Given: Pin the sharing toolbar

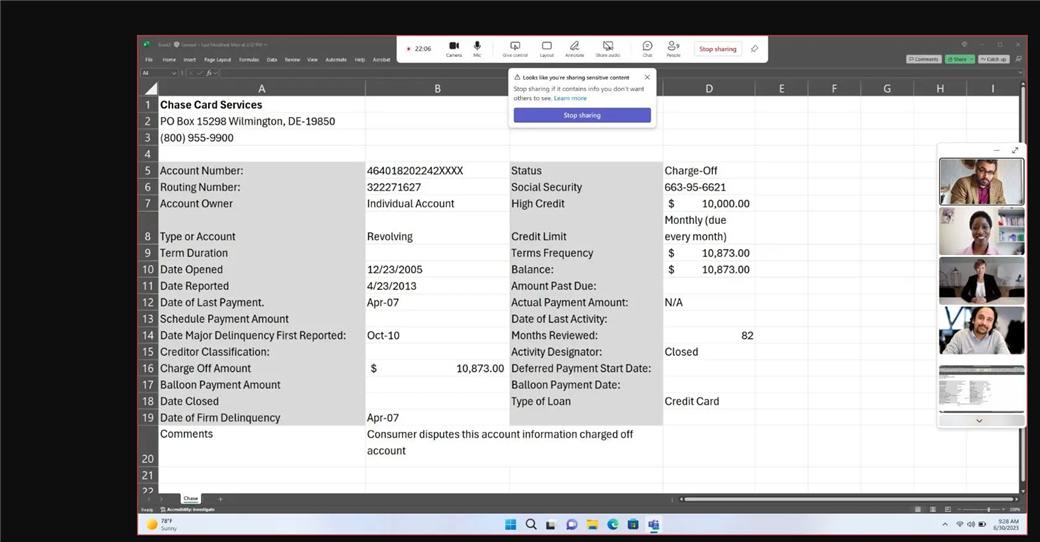Looking at the screenshot, I should click(754, 48).
